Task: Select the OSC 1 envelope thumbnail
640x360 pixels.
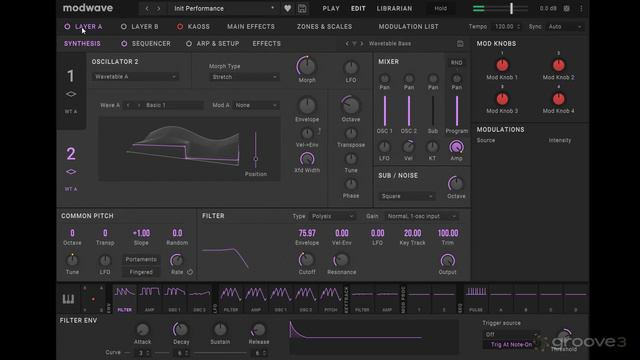Action: click(175, 299)
